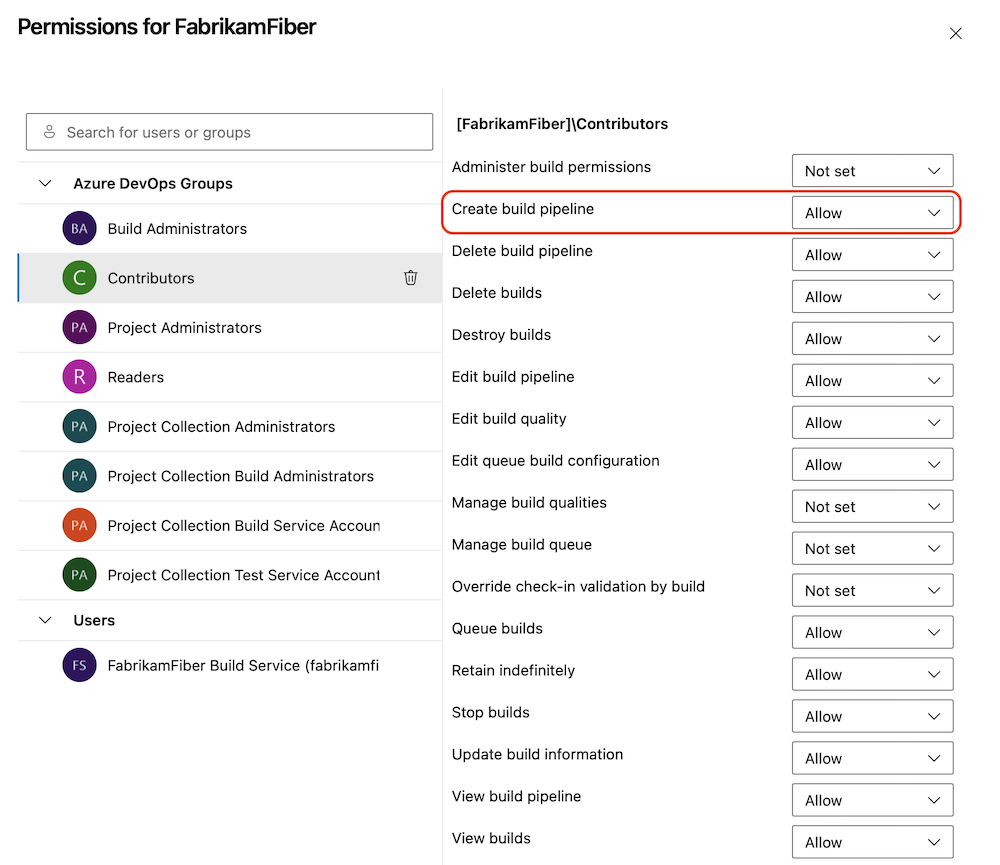Select the Contributors group name
Screen dimensions: 1000x865
coord(151,278)
